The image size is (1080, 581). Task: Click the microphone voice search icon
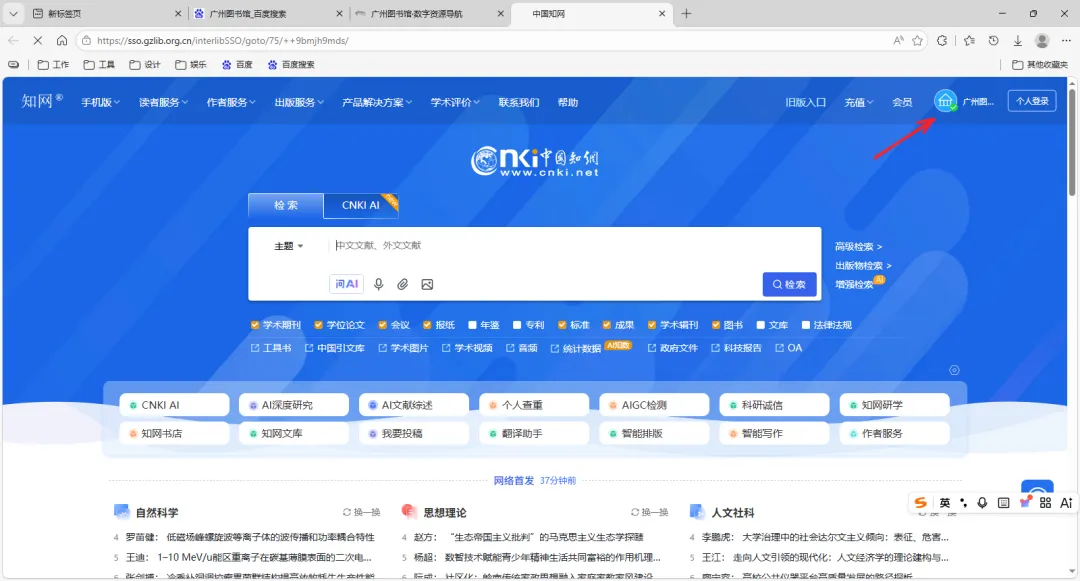tap(378, 284)
